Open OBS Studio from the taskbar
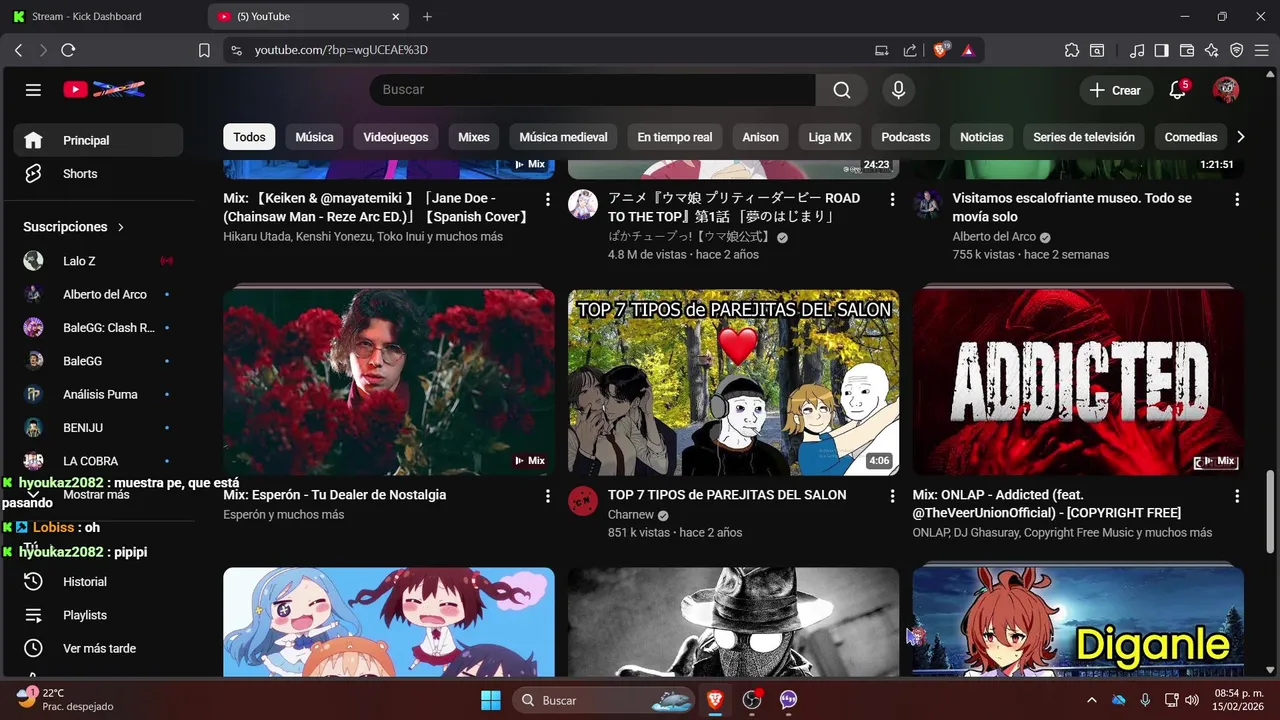The image size is (1280, 720). pos(752,700)
